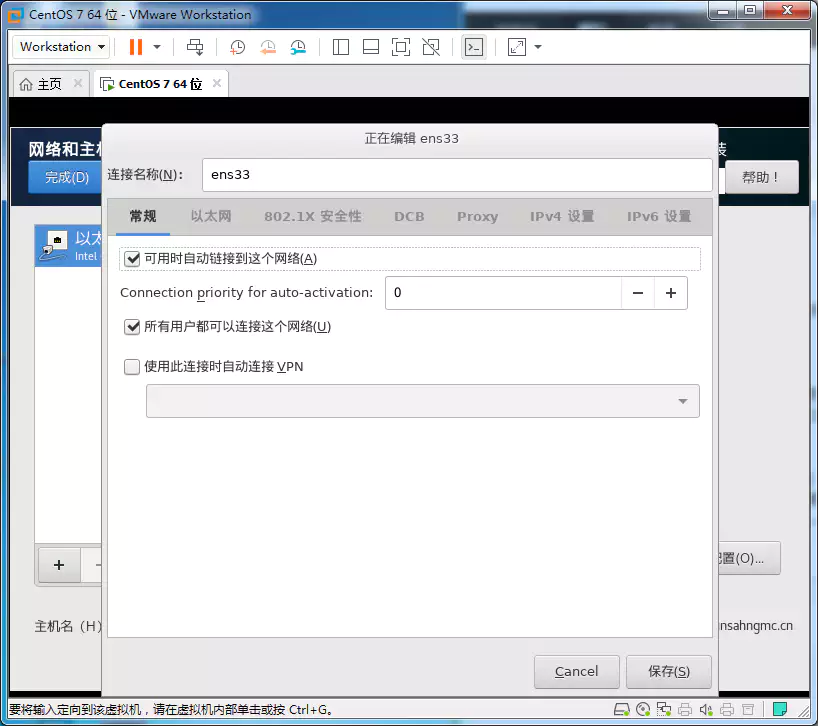Enable automatic VPN connection for this connection
This screenshot has width=818, height=726.
point(131,366)
